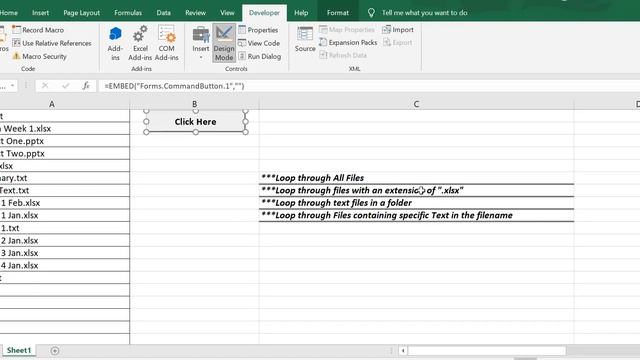The height and width of the screenshot is (360, 640).
Task: Click the Click Here command button
Action: point(196,122)
